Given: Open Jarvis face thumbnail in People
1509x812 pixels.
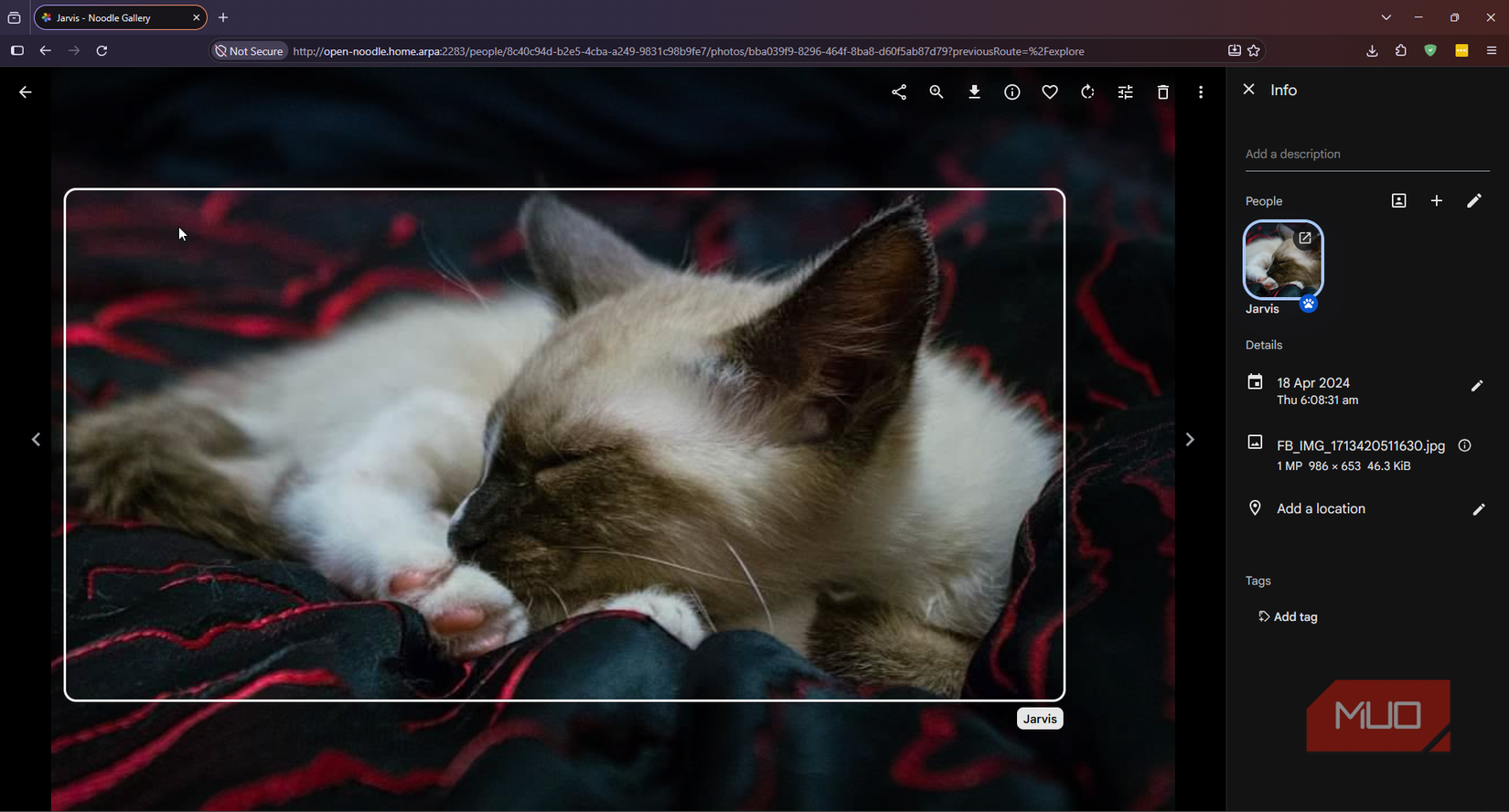Looking at the screenshot, I should (1283, 260).
